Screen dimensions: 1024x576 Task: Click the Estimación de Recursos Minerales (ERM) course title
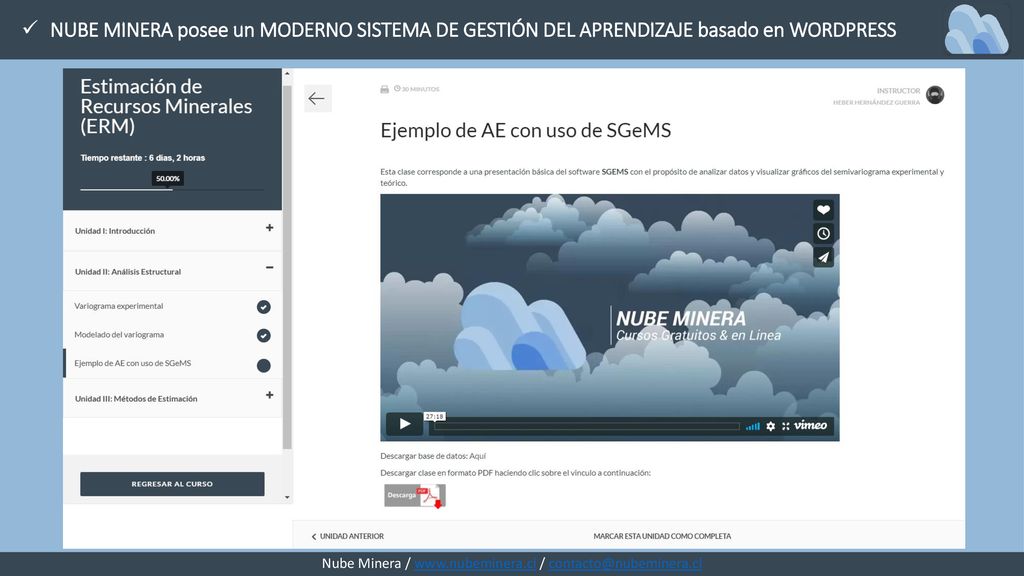pos(167,106)
